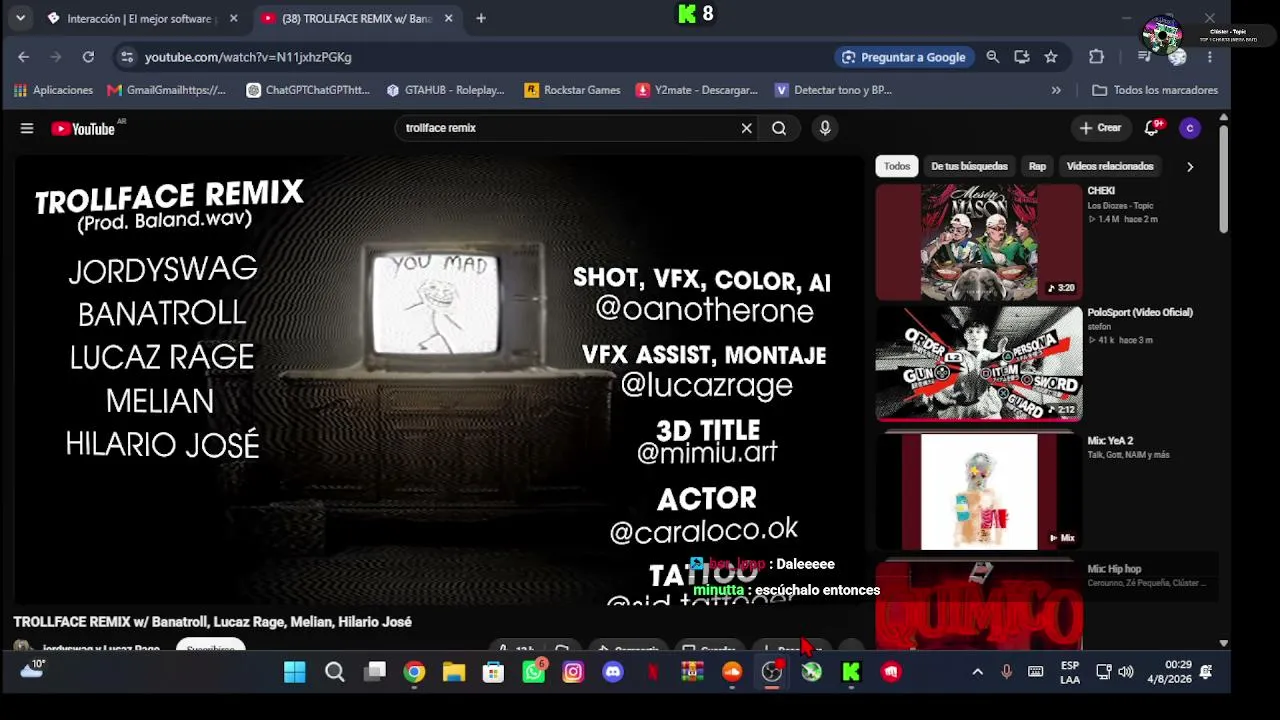1280x720 pixels.
Task: Open the 'Detectar tono y BP' bookmark
Action: point(833,90)
